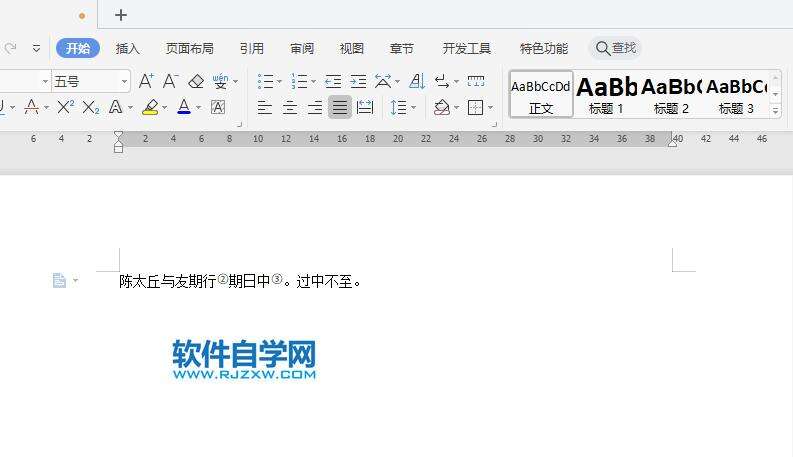The width and height of the screenshot is (793, 457).
Task: Increase paragraph indent
Action: tap(358, 81)
